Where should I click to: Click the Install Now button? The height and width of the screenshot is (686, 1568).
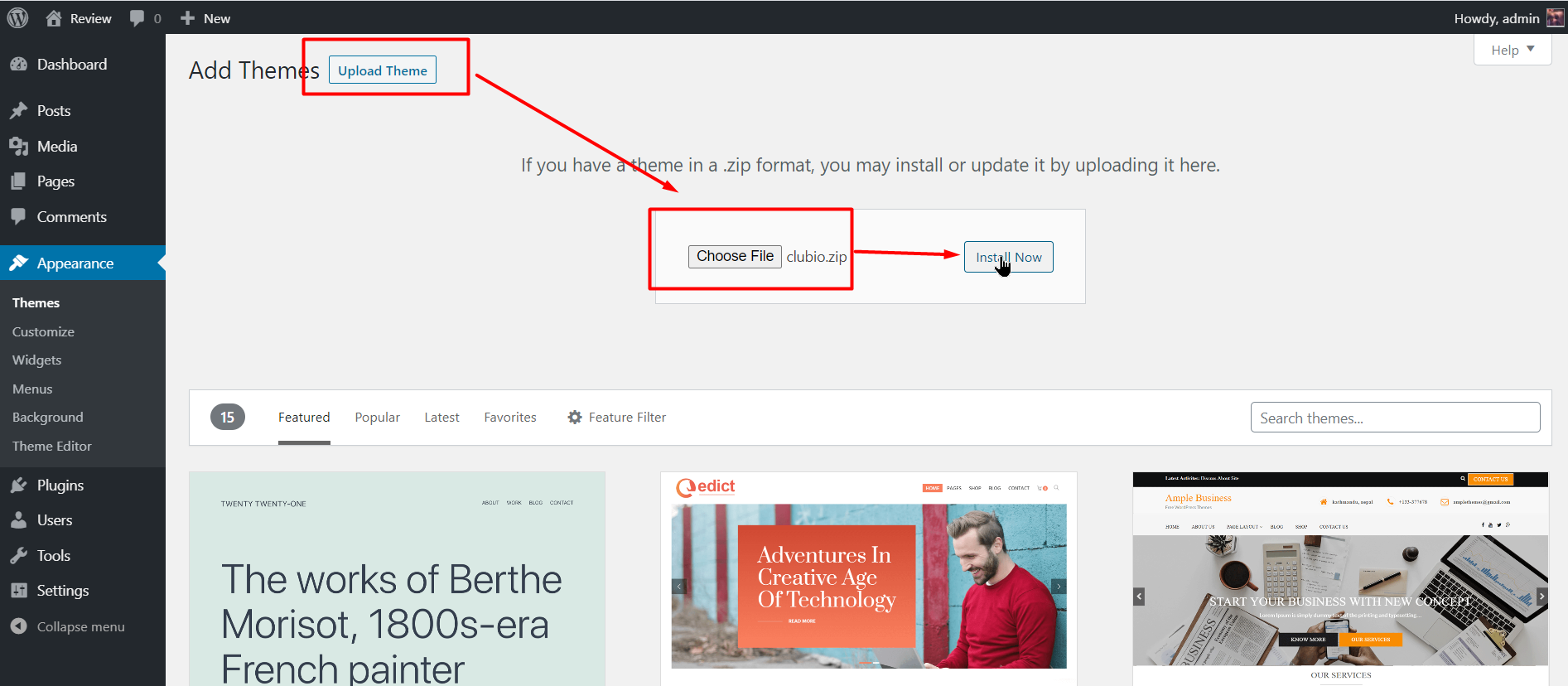click(1008, 257)
